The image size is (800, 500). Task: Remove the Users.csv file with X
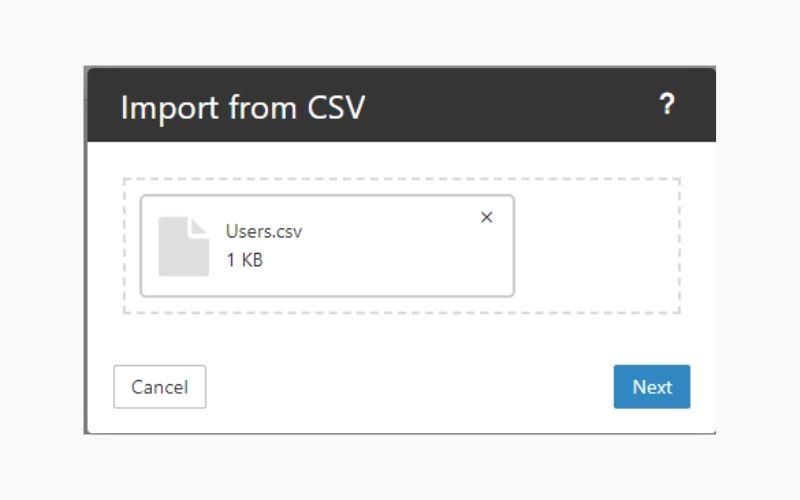(487, 218)
